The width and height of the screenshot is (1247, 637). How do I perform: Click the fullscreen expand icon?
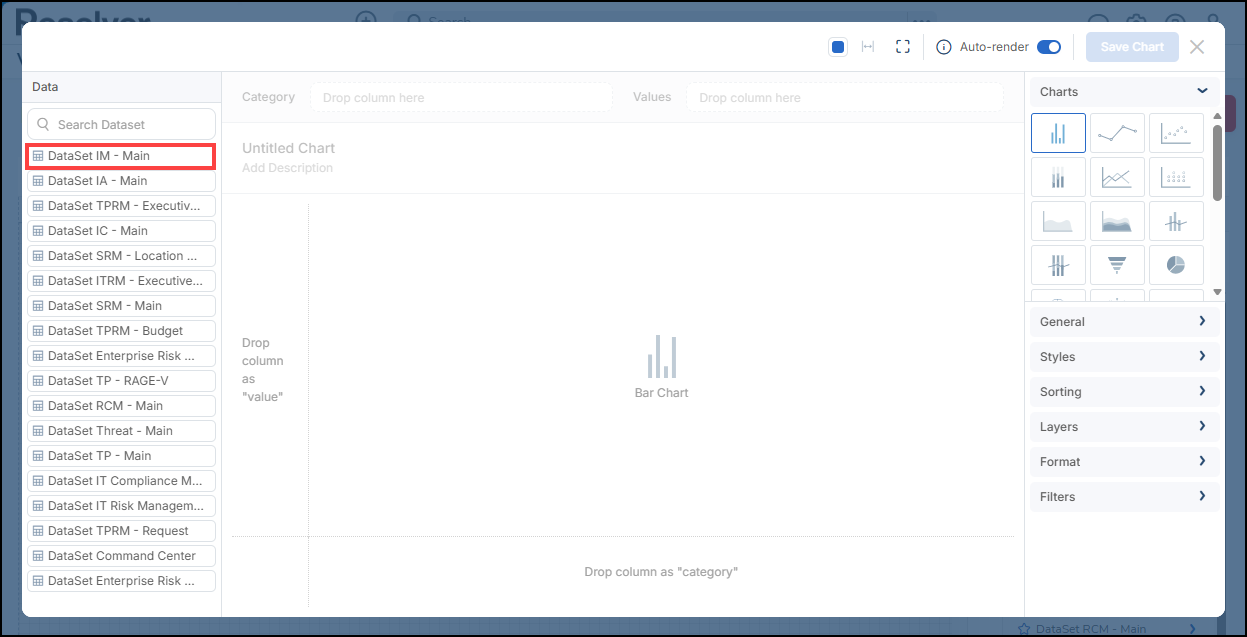pyautogui.click(x=903, y=47)
